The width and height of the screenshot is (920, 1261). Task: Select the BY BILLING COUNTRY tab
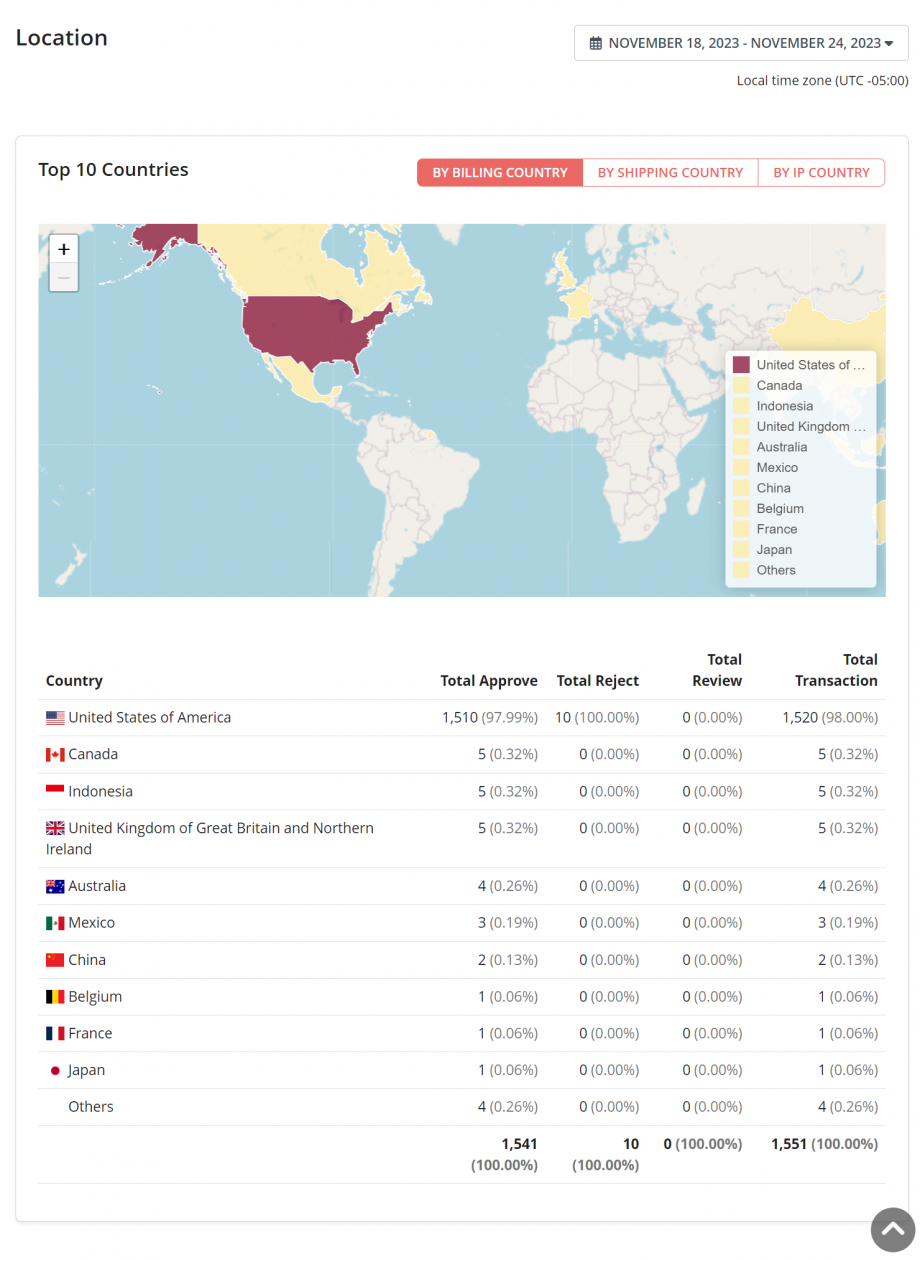point(499,172)
